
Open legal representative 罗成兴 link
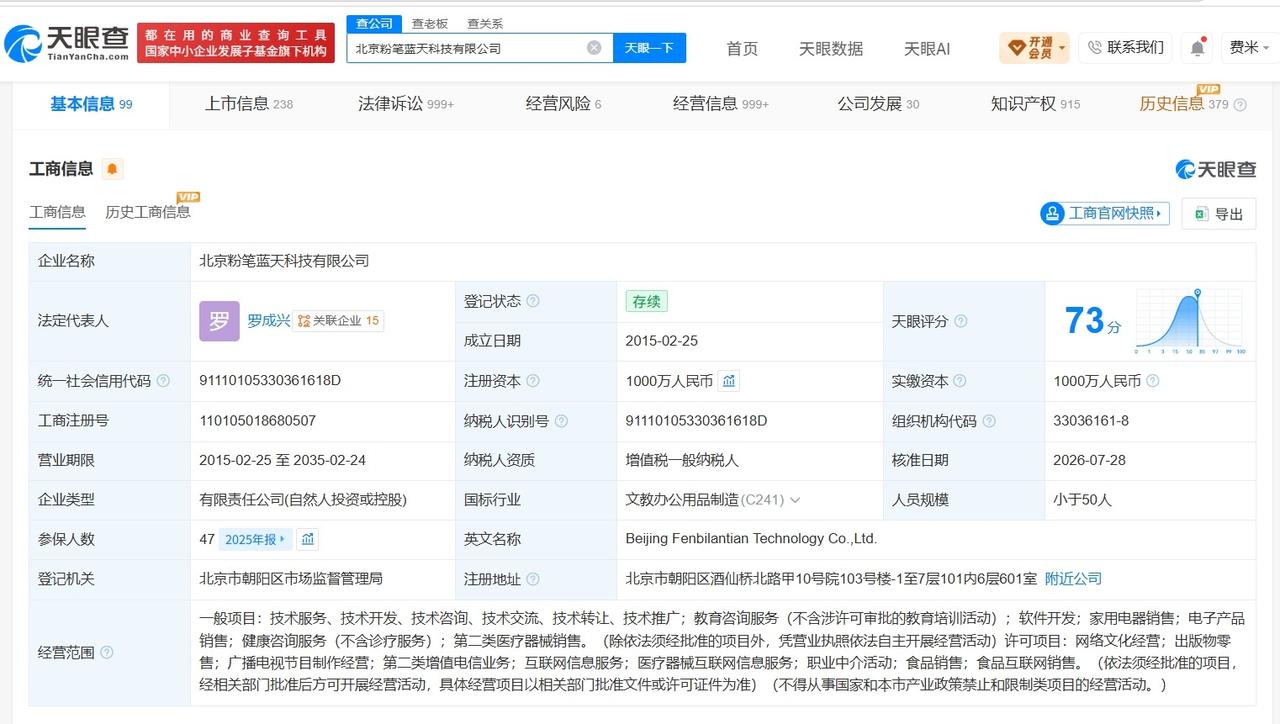[269, 321]
